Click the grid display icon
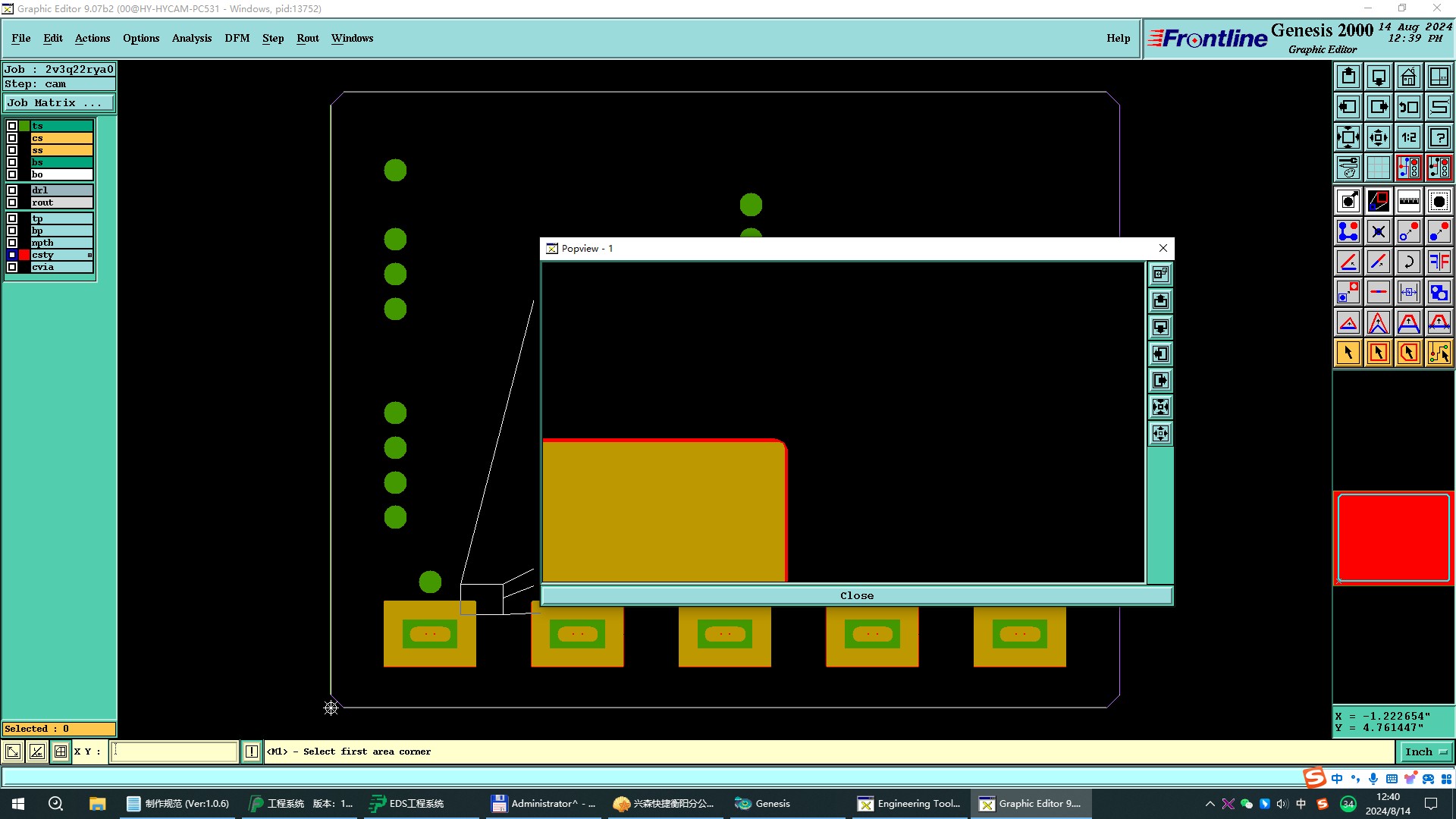This screenshot has height=819, width=1456. pyautogui.click(x=1378, y=168)
